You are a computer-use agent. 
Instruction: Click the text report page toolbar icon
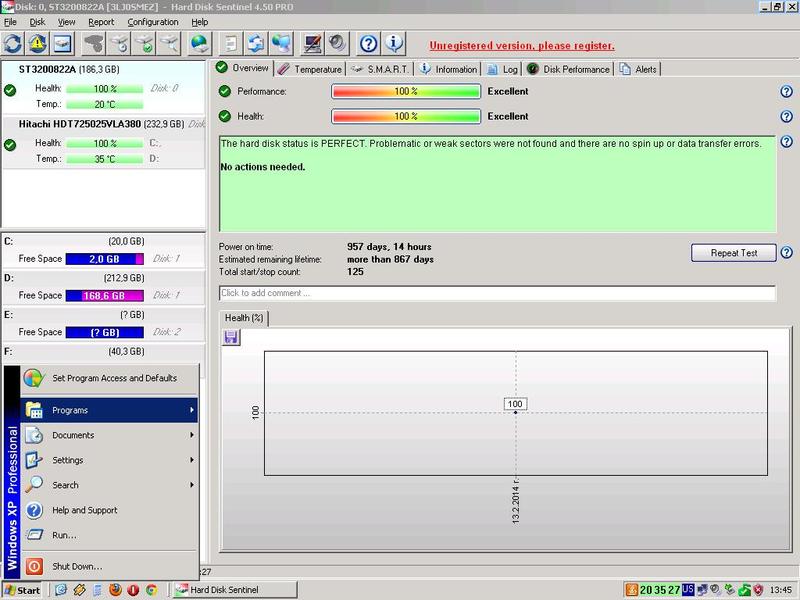click(231, 44)
